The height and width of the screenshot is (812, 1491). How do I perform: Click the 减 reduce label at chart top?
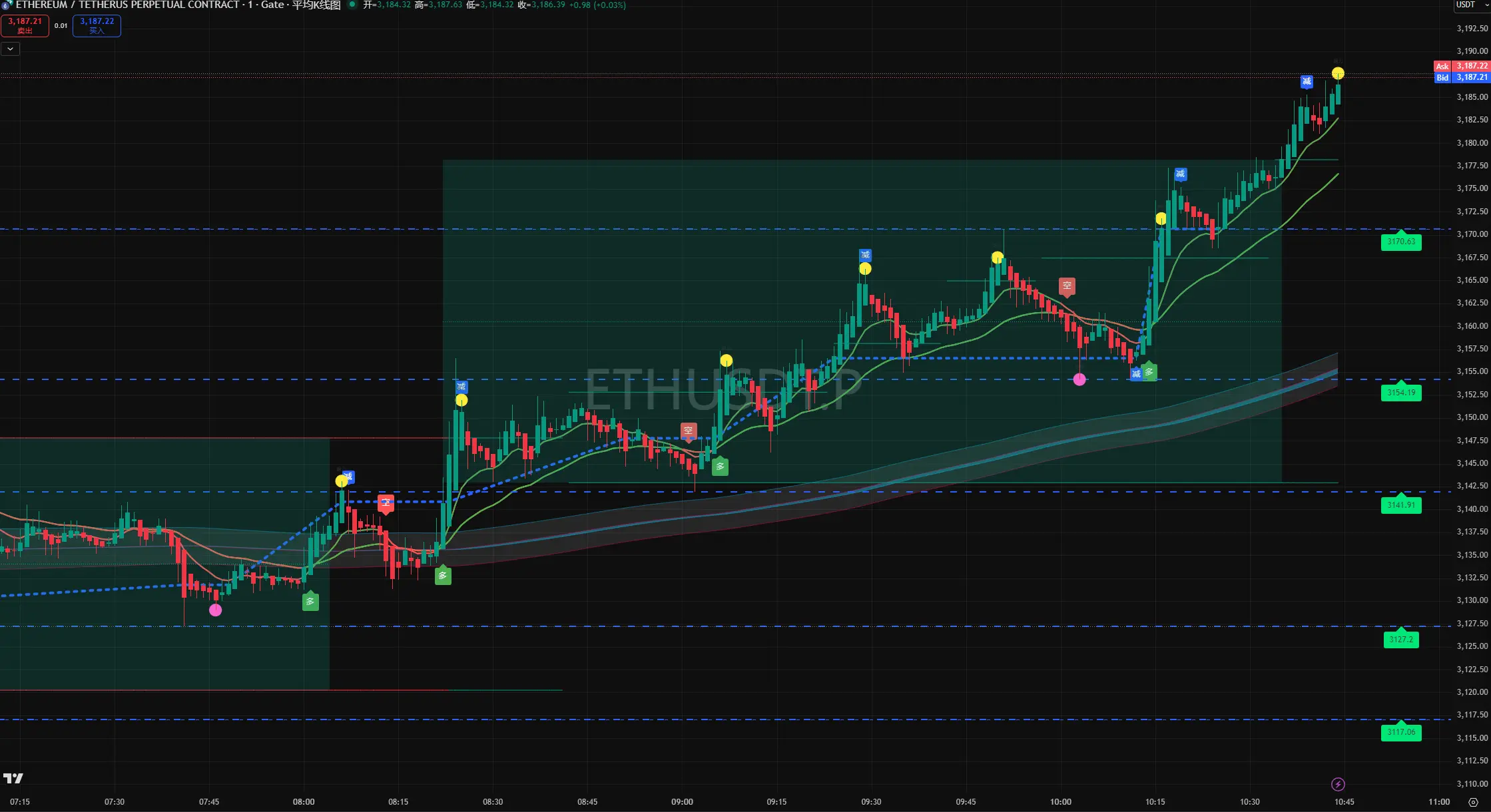point(1307,82)
